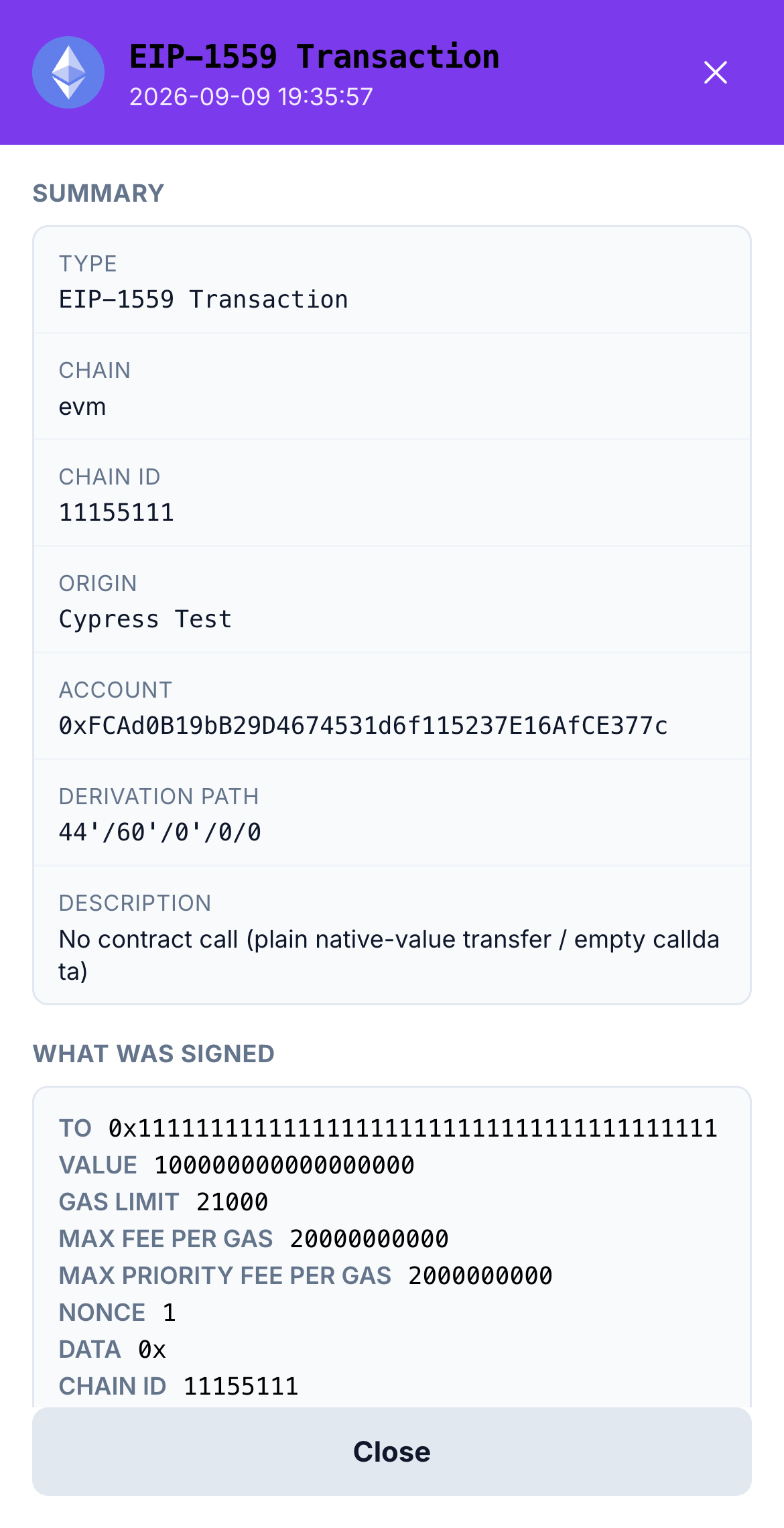Click the chain value evm
The height and width of the screenshot is (1528, 784).
point(82,407)
